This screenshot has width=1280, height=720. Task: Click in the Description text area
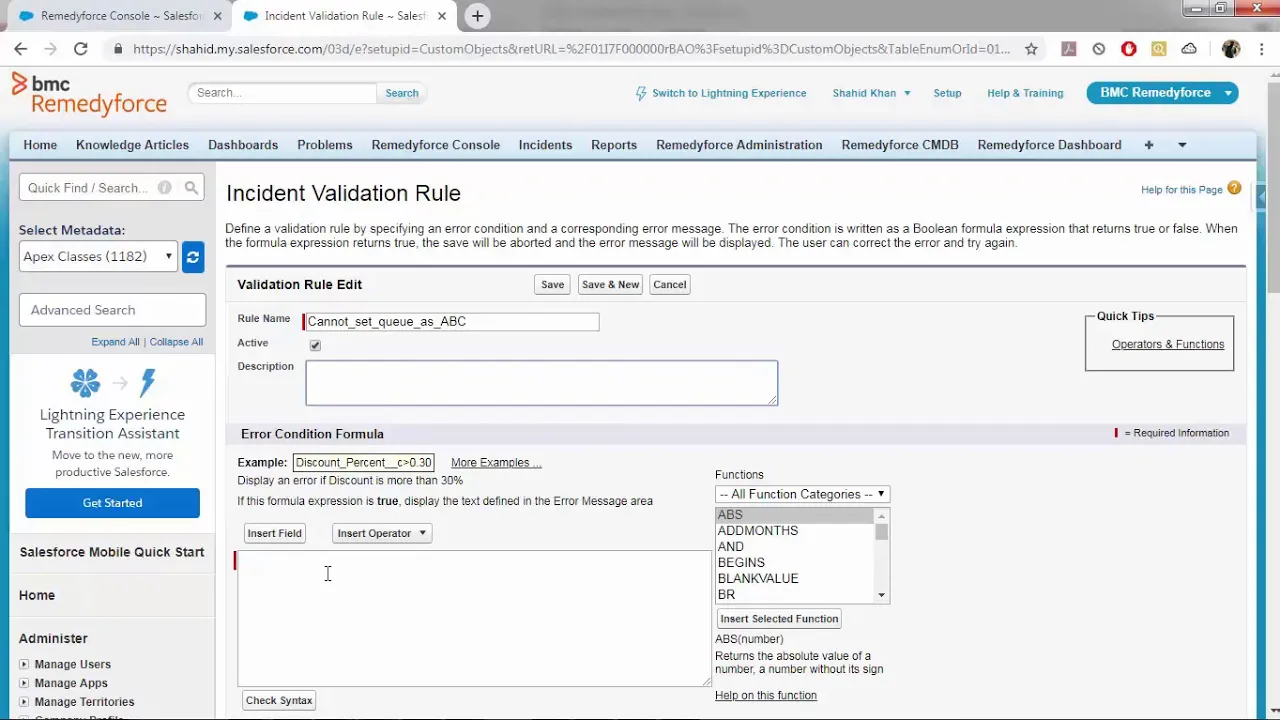pos(541,383)
